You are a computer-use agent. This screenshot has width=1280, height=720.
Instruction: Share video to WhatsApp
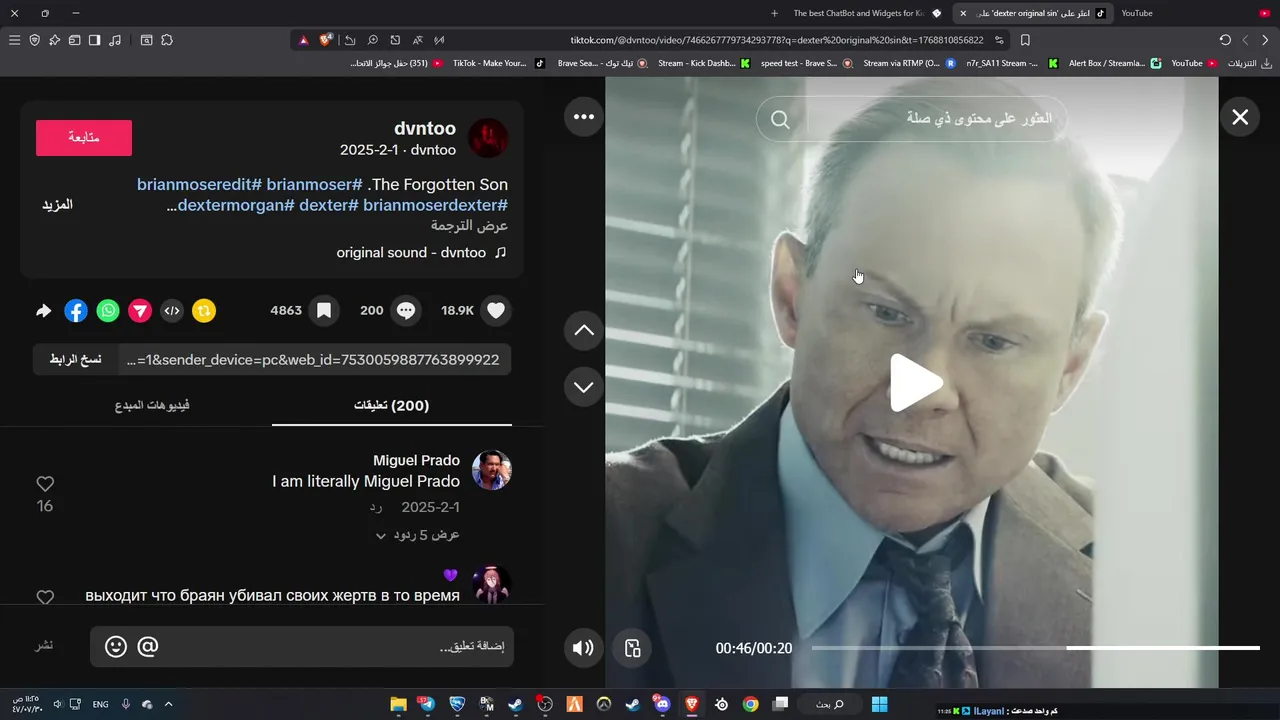click(108, 311)
